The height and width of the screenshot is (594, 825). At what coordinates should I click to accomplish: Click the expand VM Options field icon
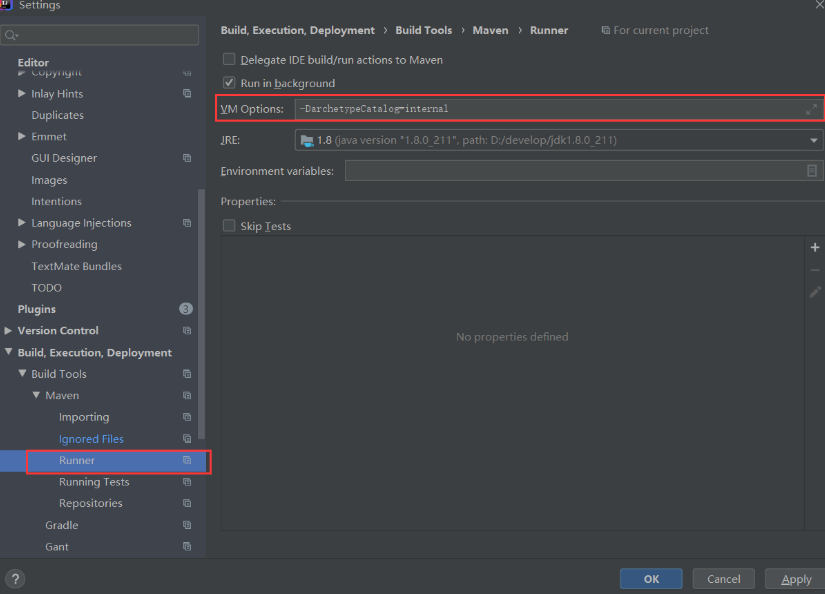pyautogui.click(x=811, y=109)
